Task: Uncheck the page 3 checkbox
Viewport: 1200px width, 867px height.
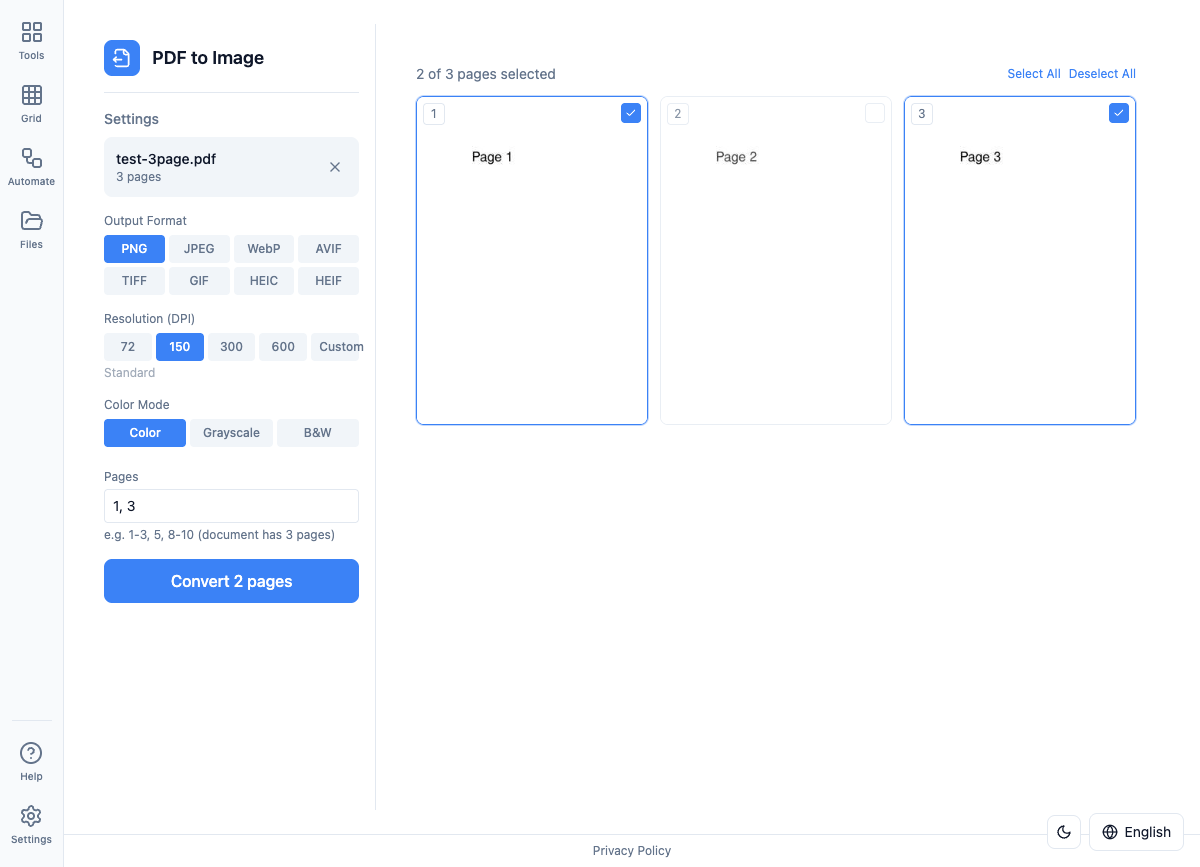Action: 1119,113
